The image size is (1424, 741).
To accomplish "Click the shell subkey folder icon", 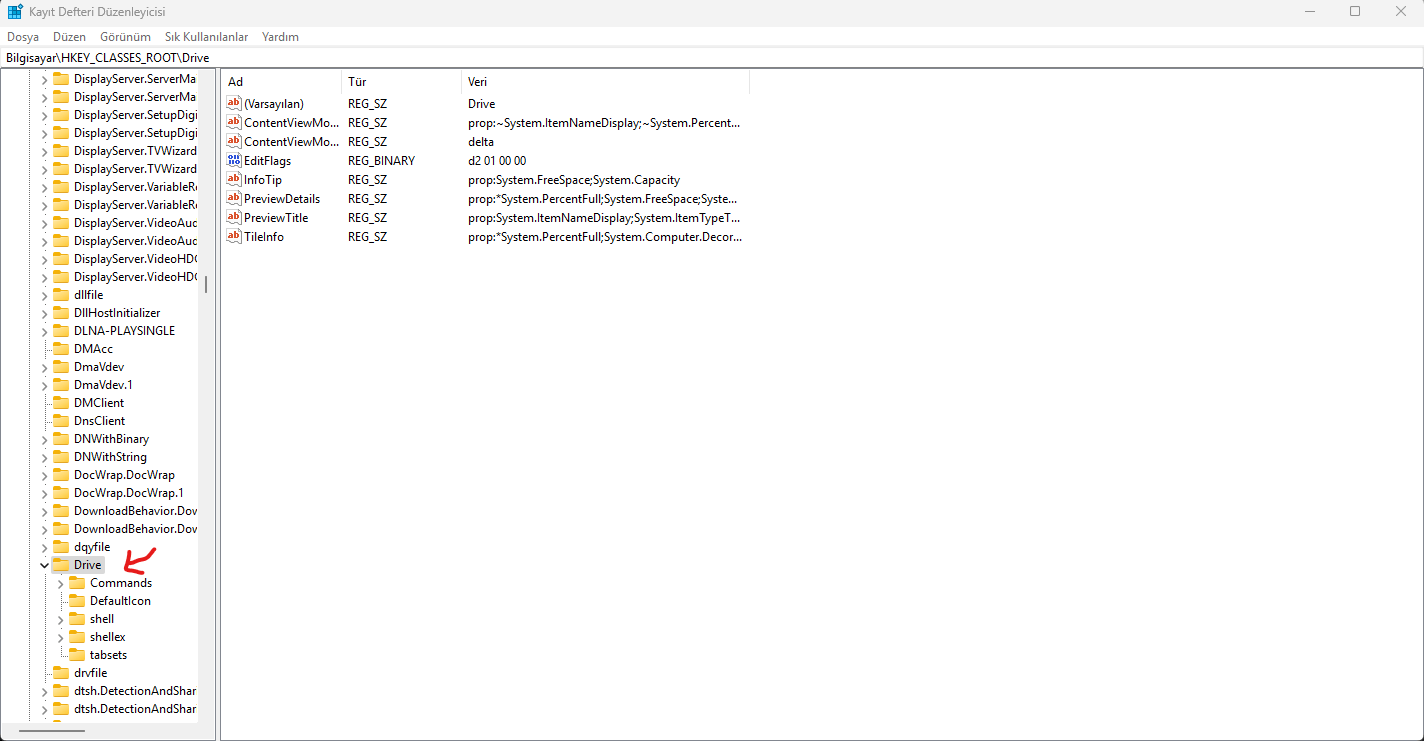I will 77,619.
